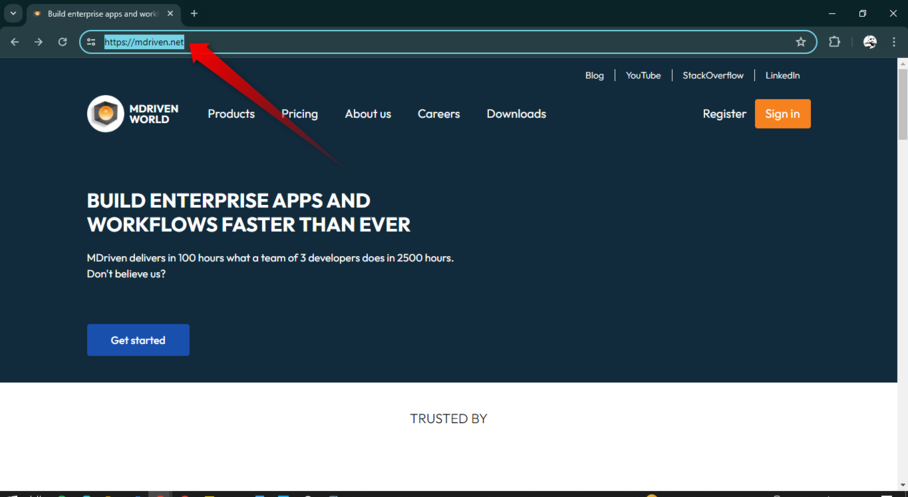Close the 'Build enterprise apps' tab
The height and width of the screenshot is (497, 908).
coord(170,13)
